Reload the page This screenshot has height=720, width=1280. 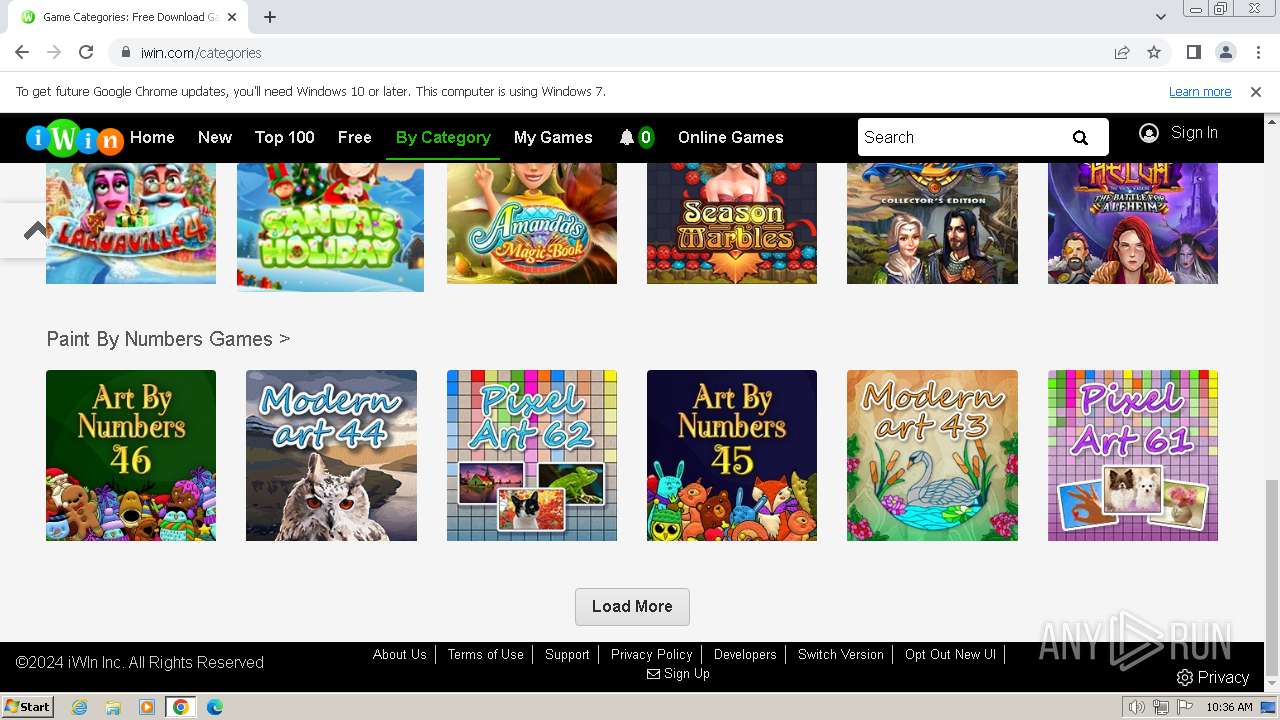click(x=86, y=52)
